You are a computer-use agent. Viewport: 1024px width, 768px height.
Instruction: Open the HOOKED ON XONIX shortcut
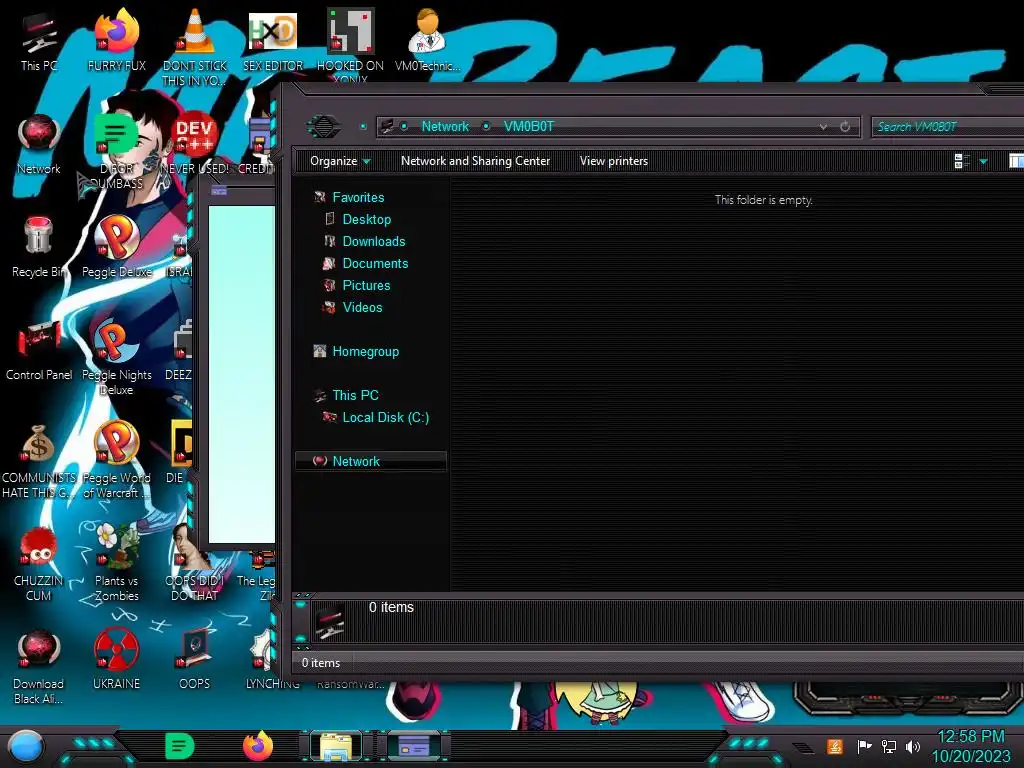[x=350, y=44]
